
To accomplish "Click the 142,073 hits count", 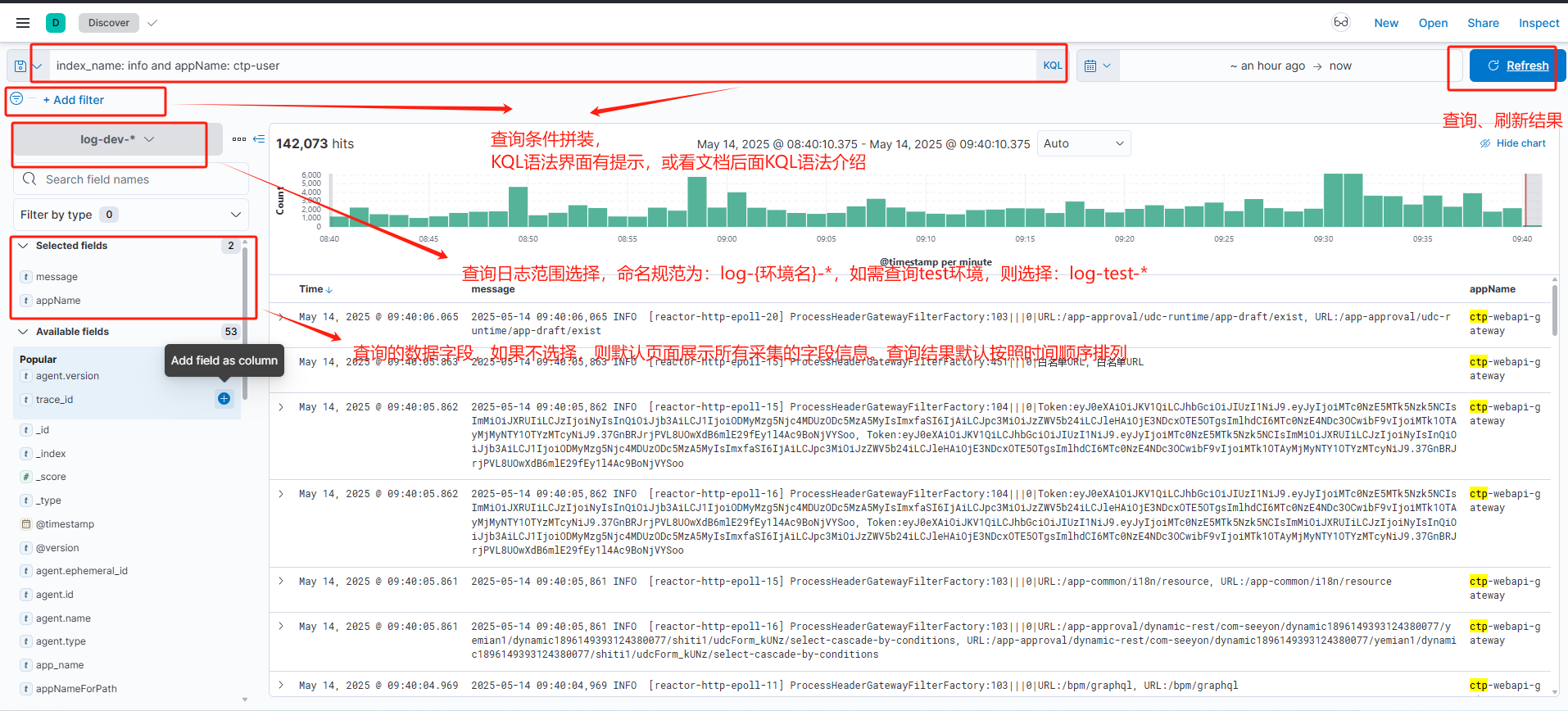I will [x=315, y=143].
